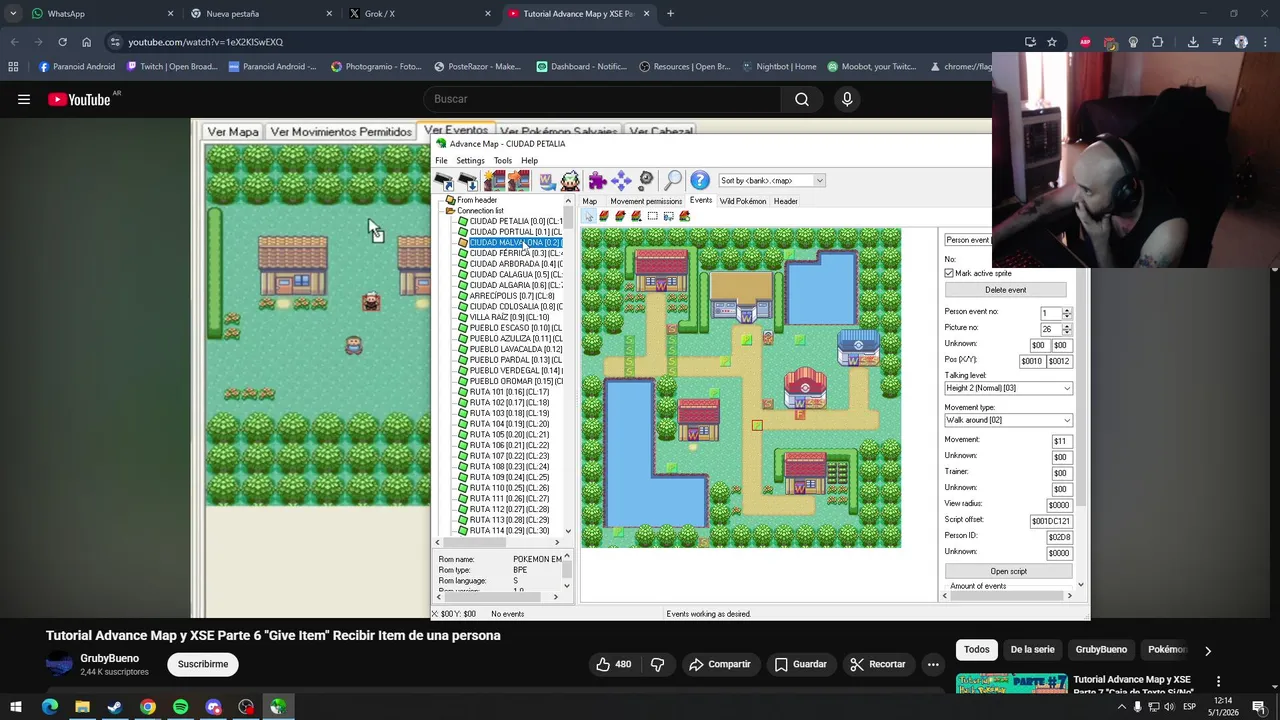
Task: Switch to Movement permissions tab
Action: click(646, 201)
